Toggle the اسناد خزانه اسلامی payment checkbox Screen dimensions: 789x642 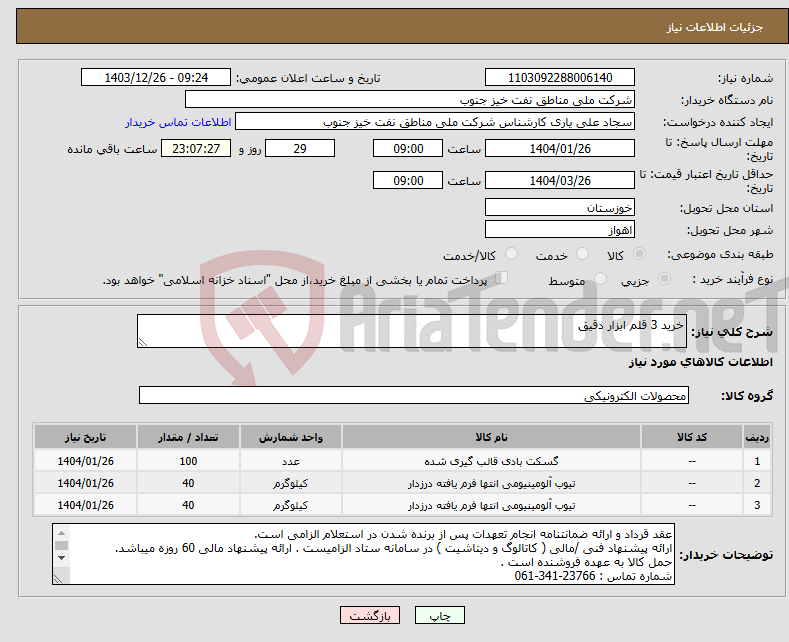[502, 277]
